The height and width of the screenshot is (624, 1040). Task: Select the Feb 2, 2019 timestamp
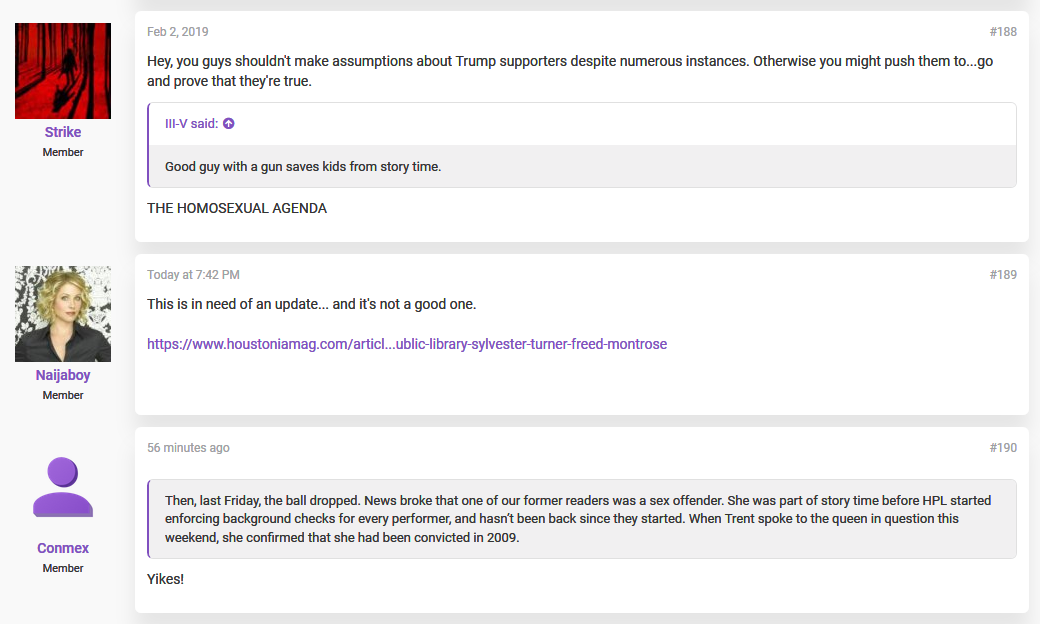pos(178,31)
